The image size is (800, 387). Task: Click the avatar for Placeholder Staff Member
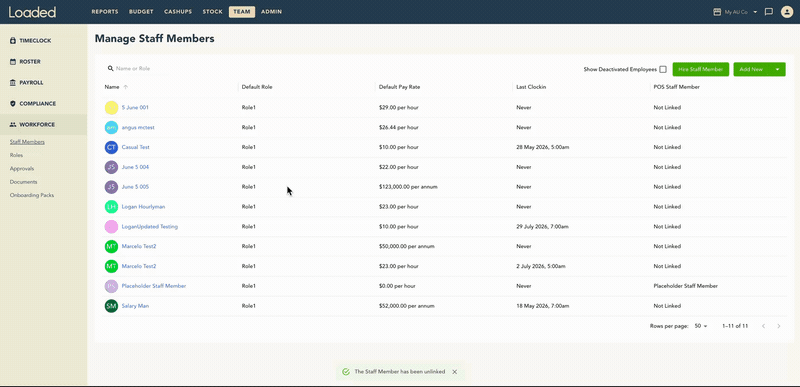[x=111, y=286]
